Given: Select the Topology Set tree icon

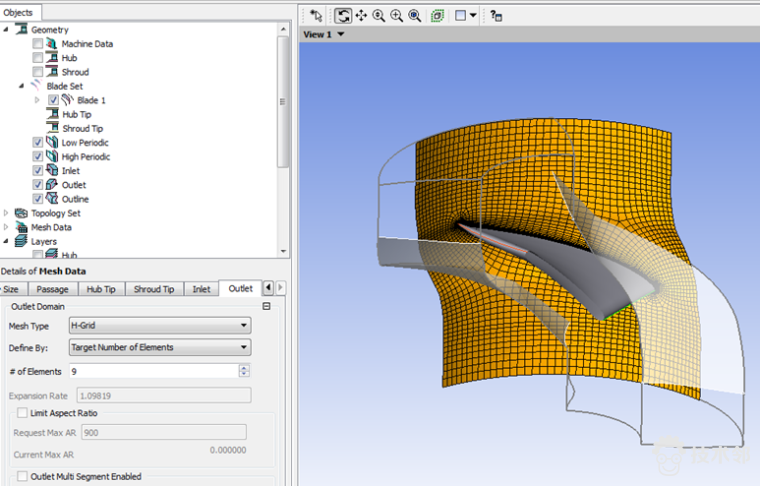Looking at the screenshot, I should point(21,213).
